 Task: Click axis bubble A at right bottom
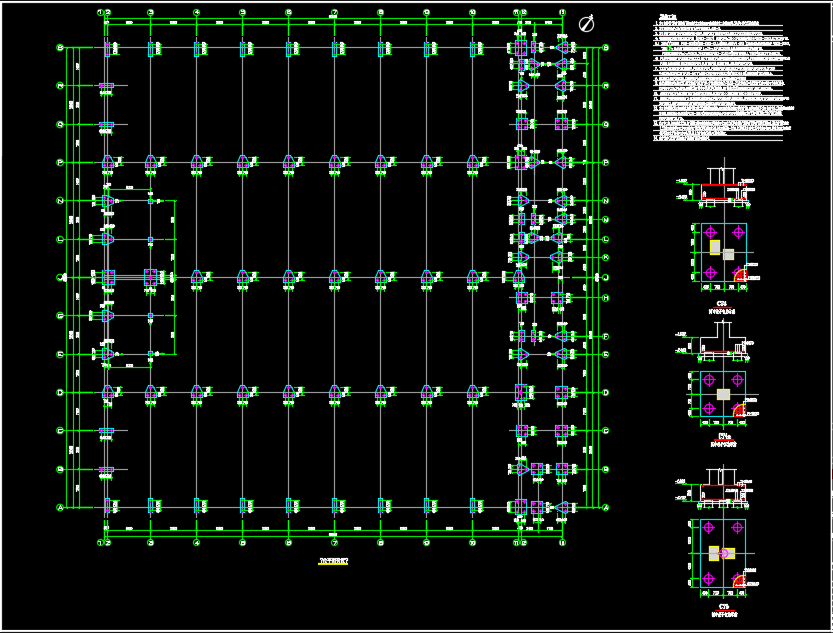(x=606, y=508)
